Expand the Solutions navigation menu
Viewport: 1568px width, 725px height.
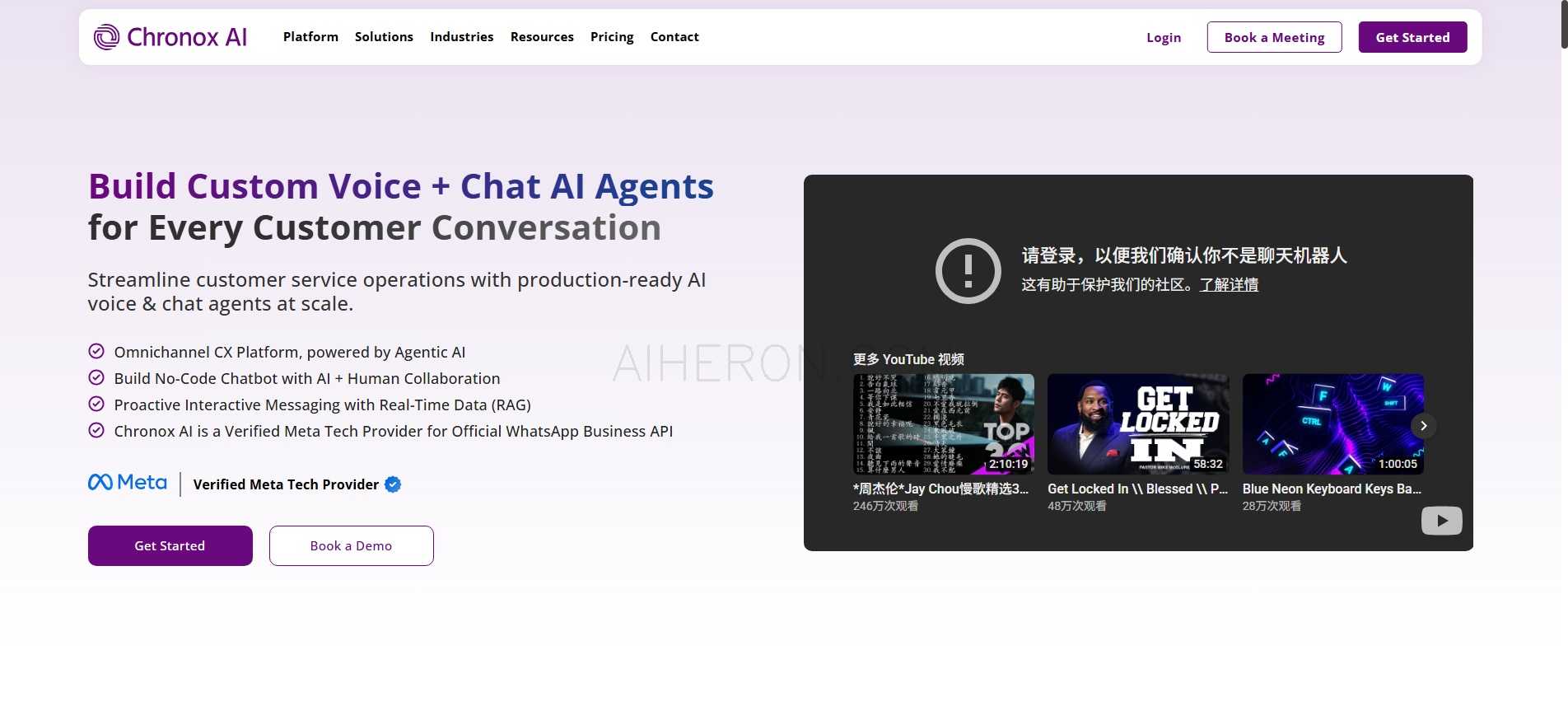pos(384,37)
